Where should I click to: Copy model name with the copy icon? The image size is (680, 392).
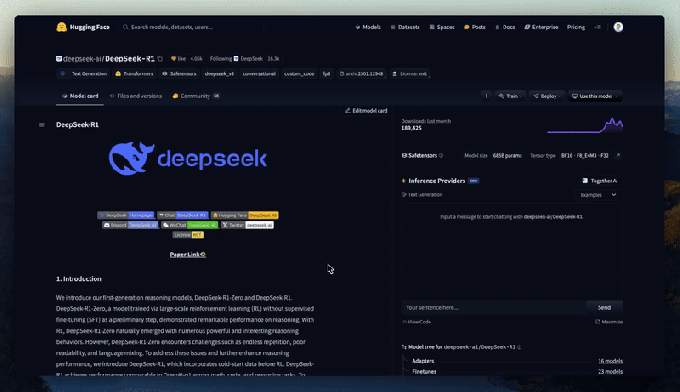click(x=160, y=59)
